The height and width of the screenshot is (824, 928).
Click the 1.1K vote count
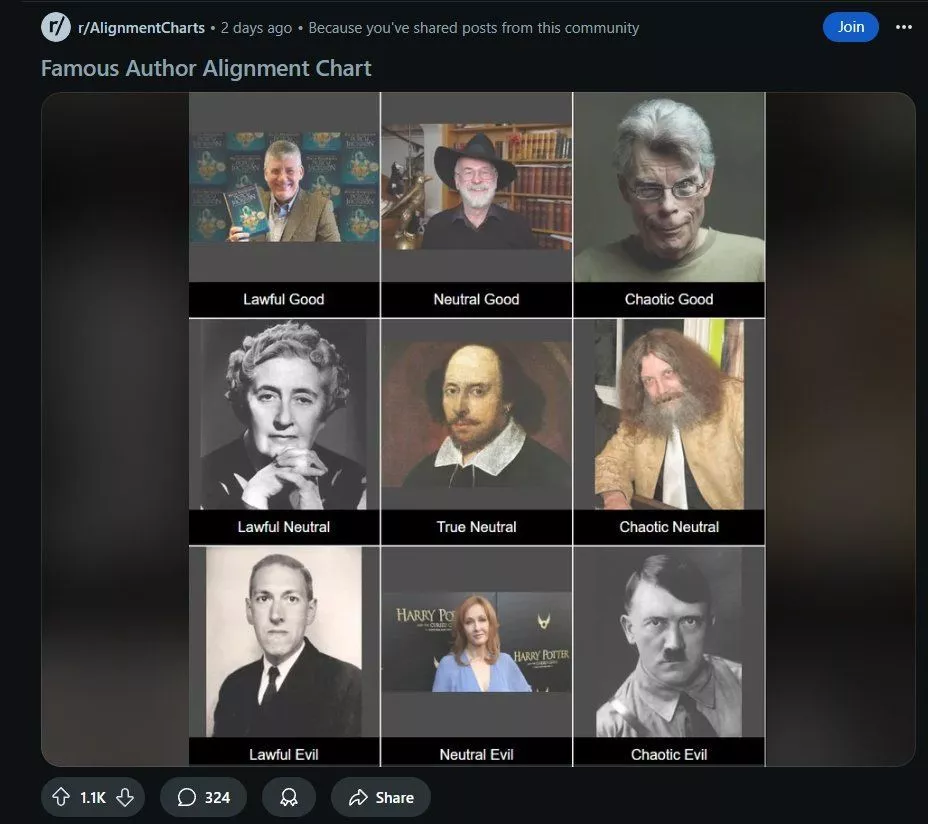[93, 798]
